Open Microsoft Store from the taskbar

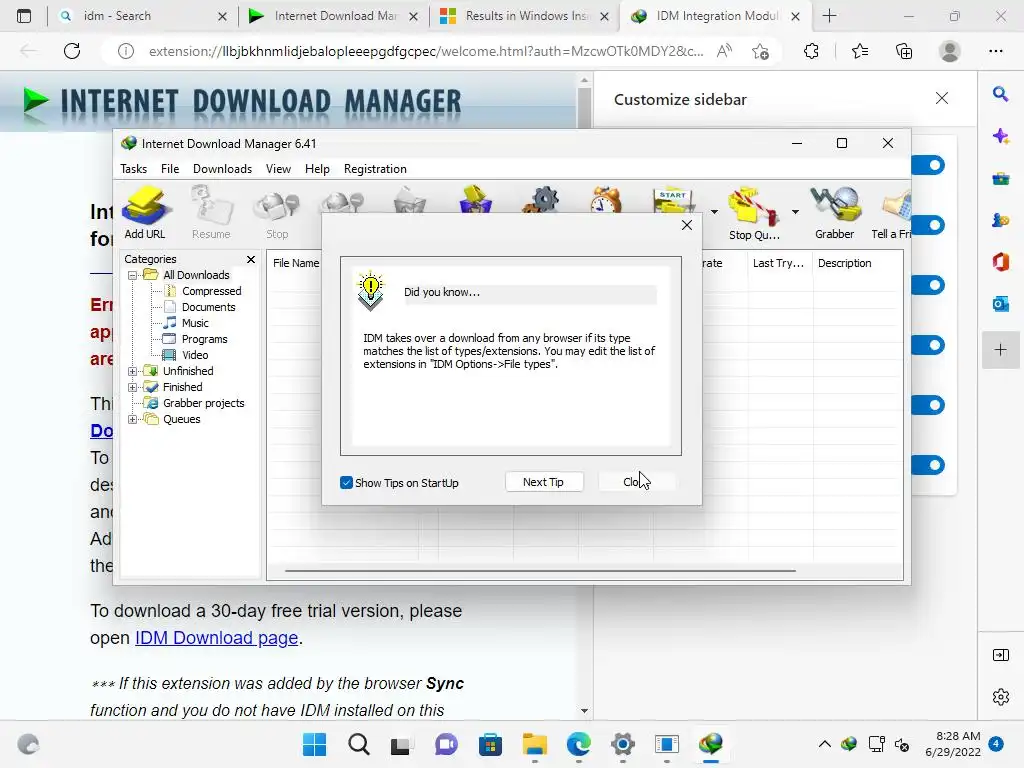[490, 744]
